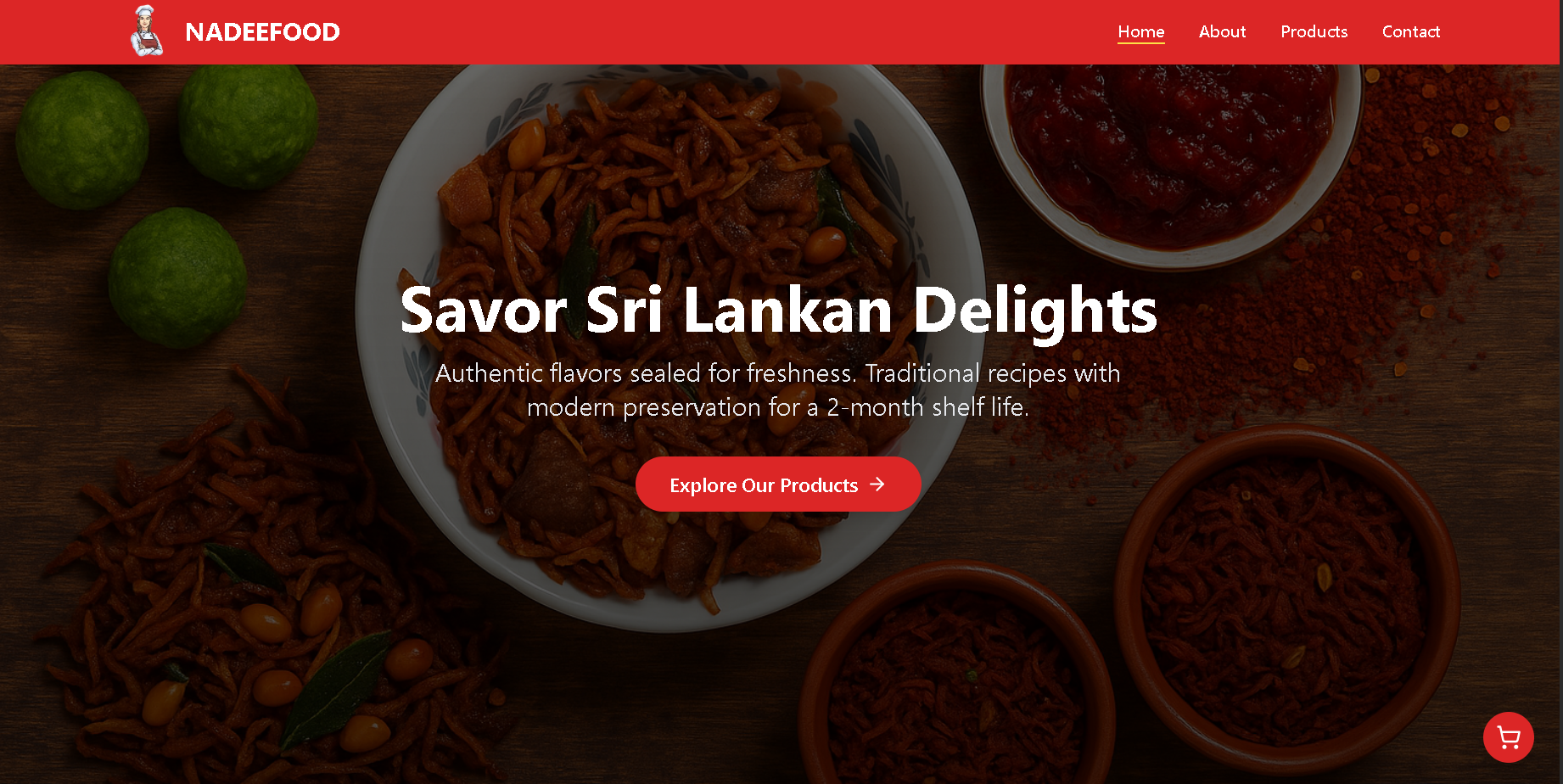Click the upper-right lime beside the navbar
Screen dimensions: 1563x784
pos(248,126)
